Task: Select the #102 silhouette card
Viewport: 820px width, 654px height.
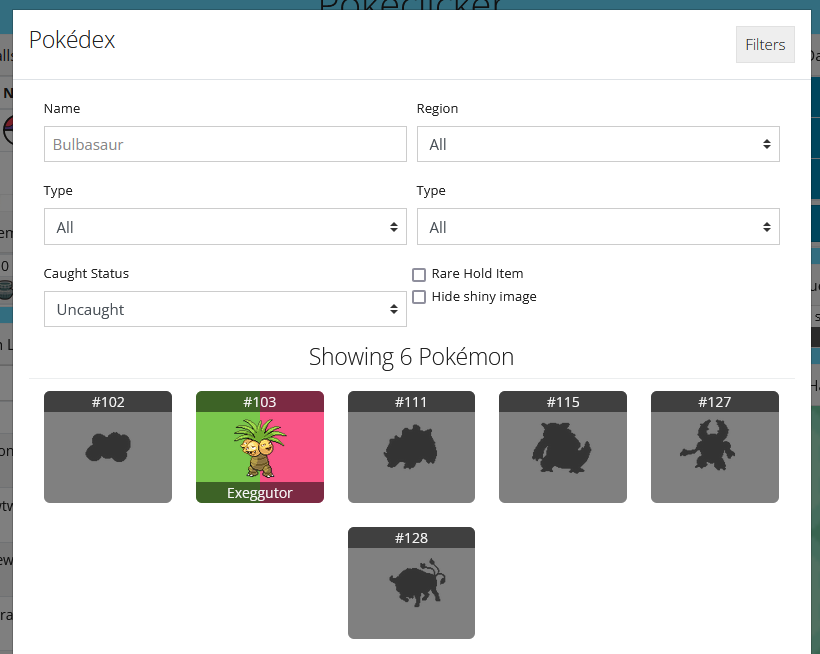Action: click(108, 447)
